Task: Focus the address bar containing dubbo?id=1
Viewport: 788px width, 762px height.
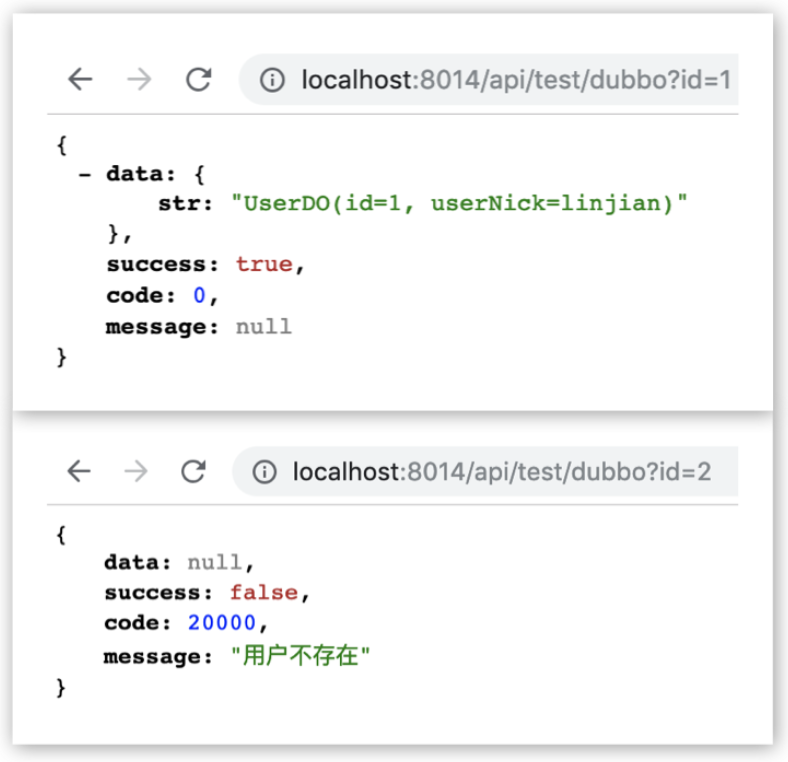Action: pyautogui.click(x=488, y=79)
